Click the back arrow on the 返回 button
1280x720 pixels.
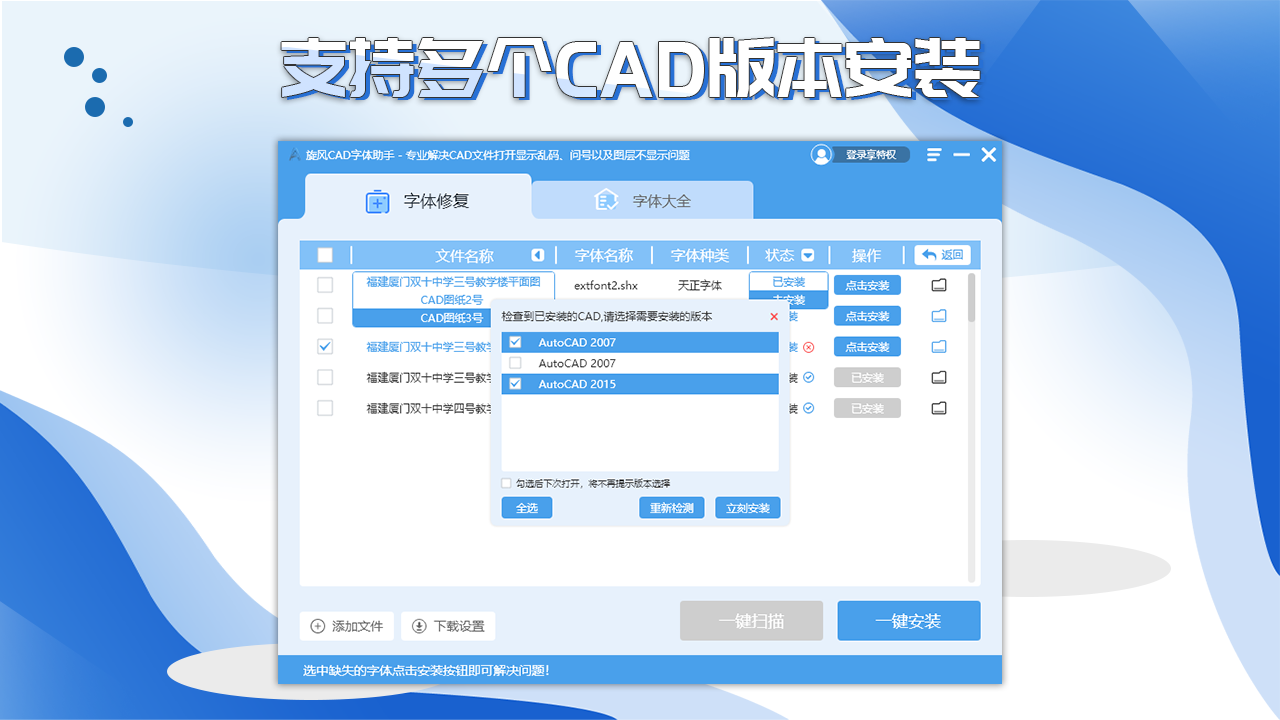click(x=928, y=255)
